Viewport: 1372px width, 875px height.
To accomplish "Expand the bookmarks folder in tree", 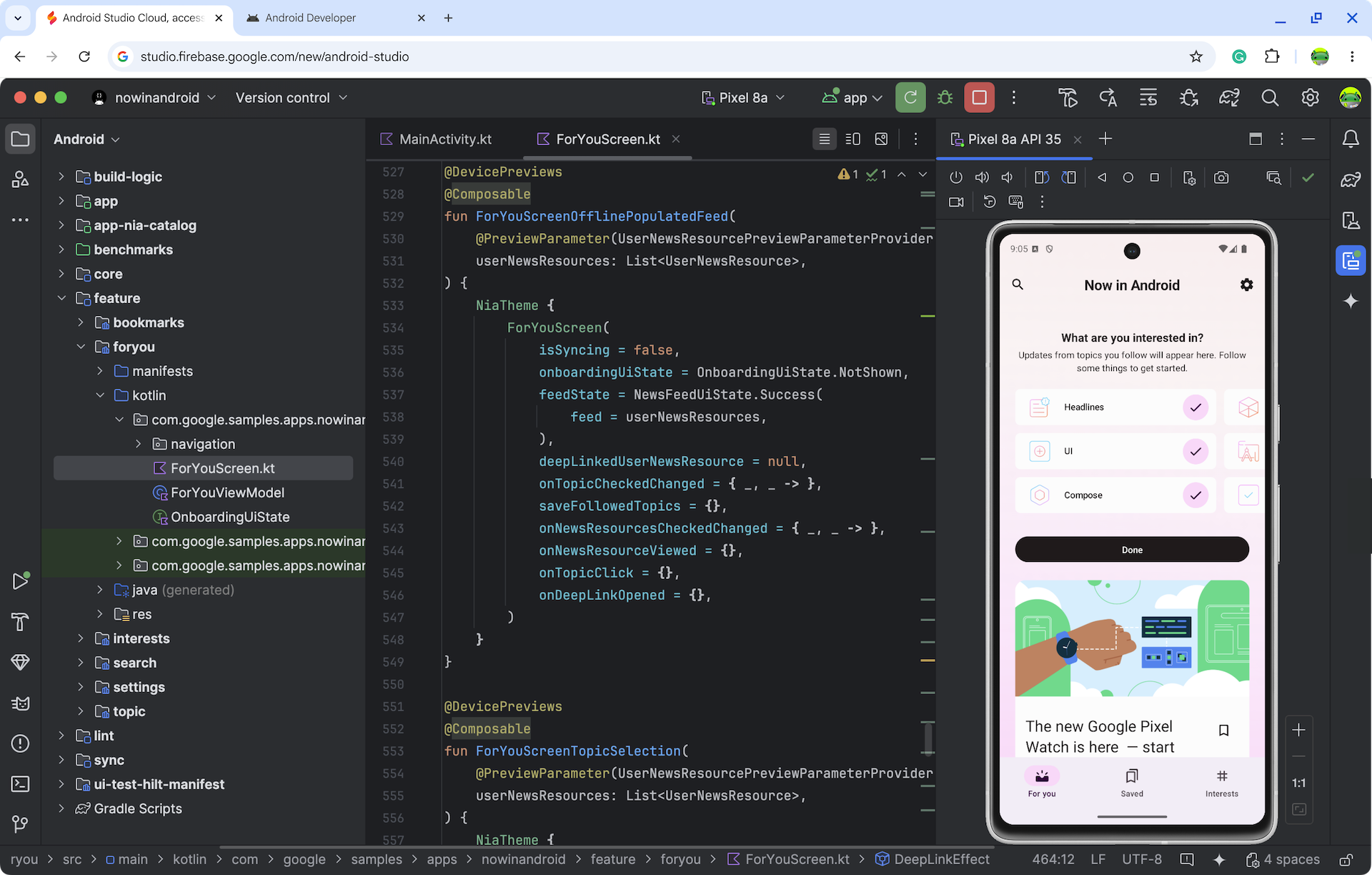I will 81,322.
